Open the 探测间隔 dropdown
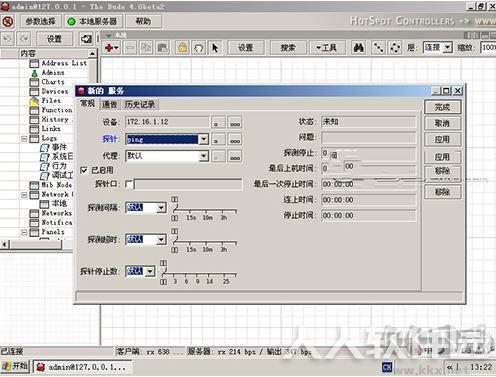Image resolution: width=496 pixels, height=377 pixels. (x=161, y=208)
